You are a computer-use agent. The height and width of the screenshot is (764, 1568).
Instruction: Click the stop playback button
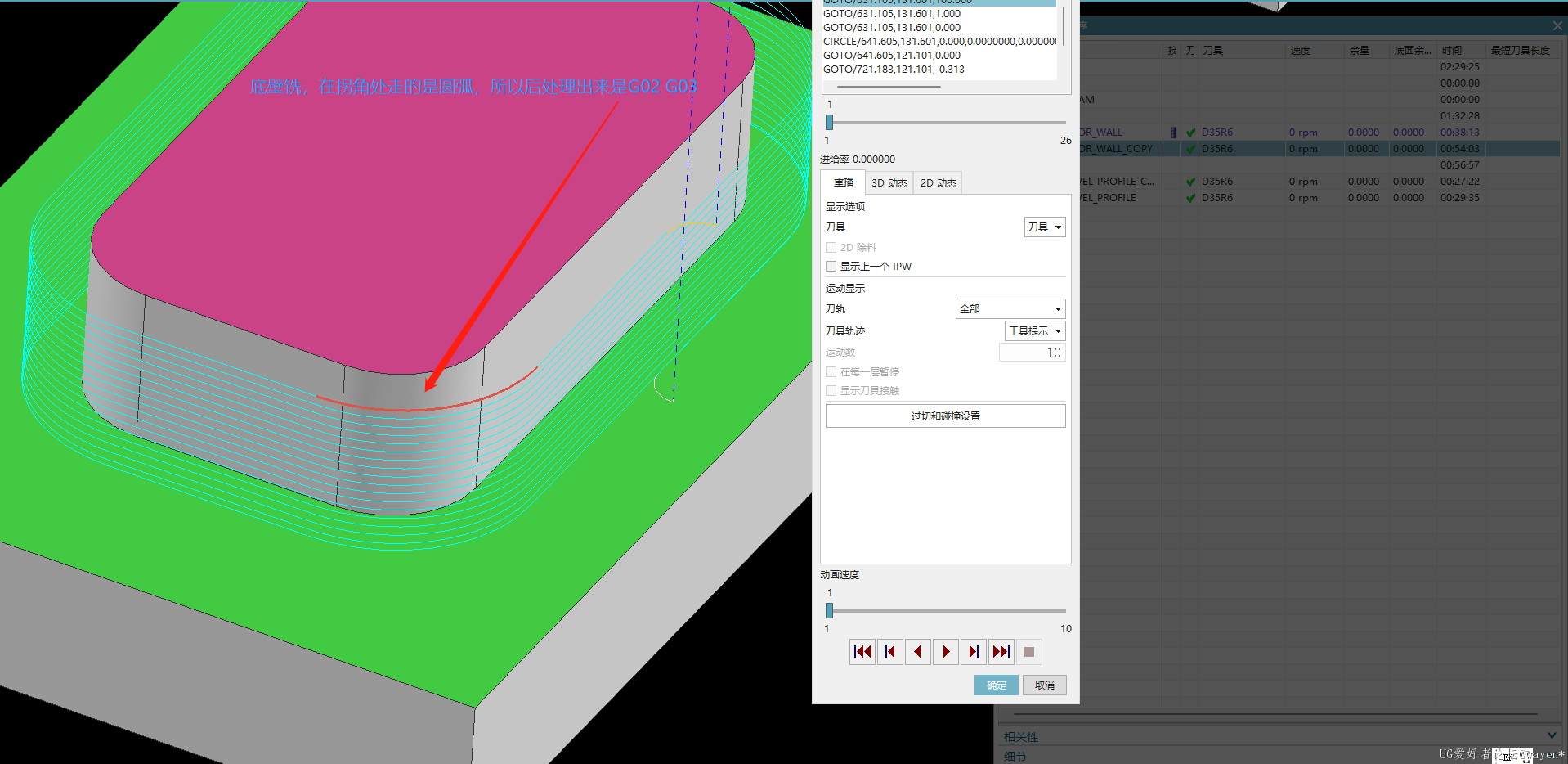pos(1029,652)
